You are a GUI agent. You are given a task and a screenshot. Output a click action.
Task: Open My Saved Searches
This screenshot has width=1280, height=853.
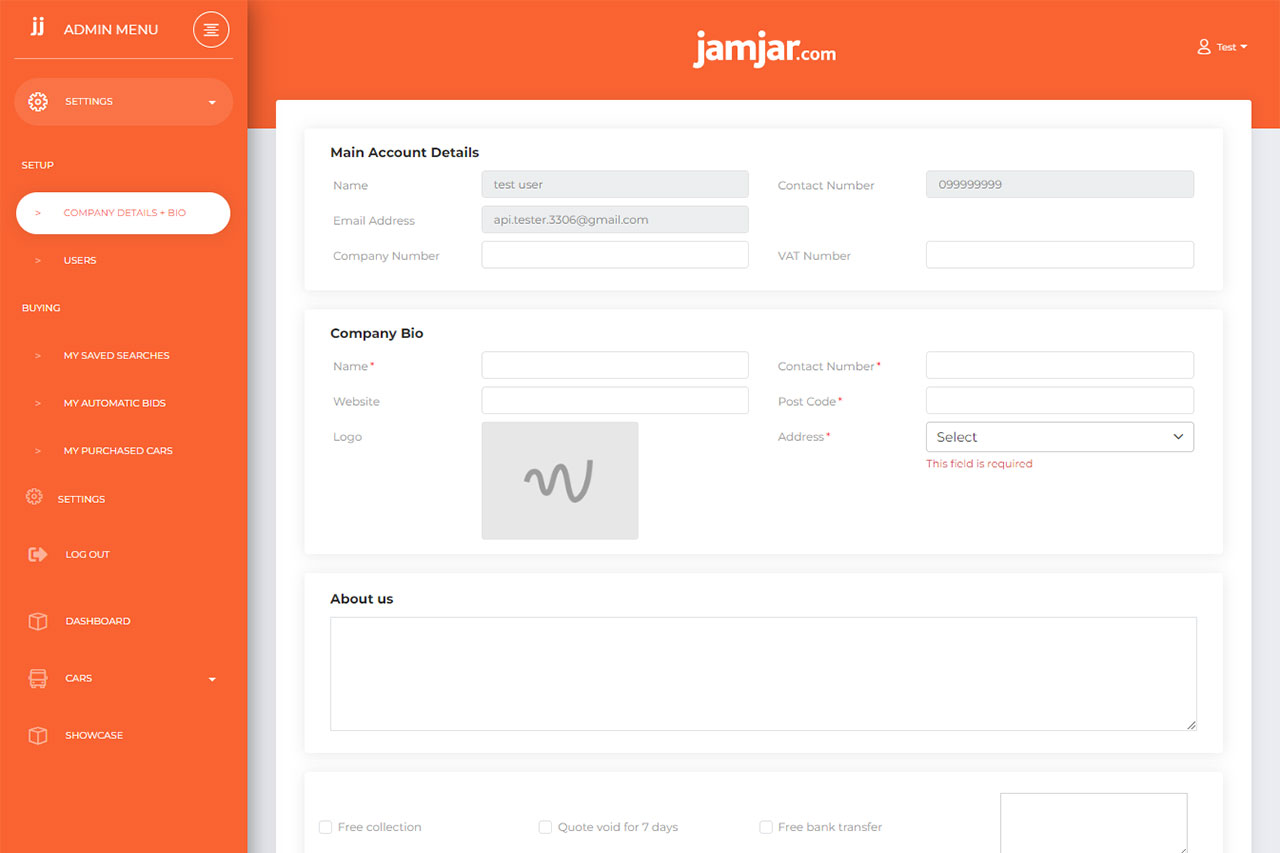pos(116,355)
